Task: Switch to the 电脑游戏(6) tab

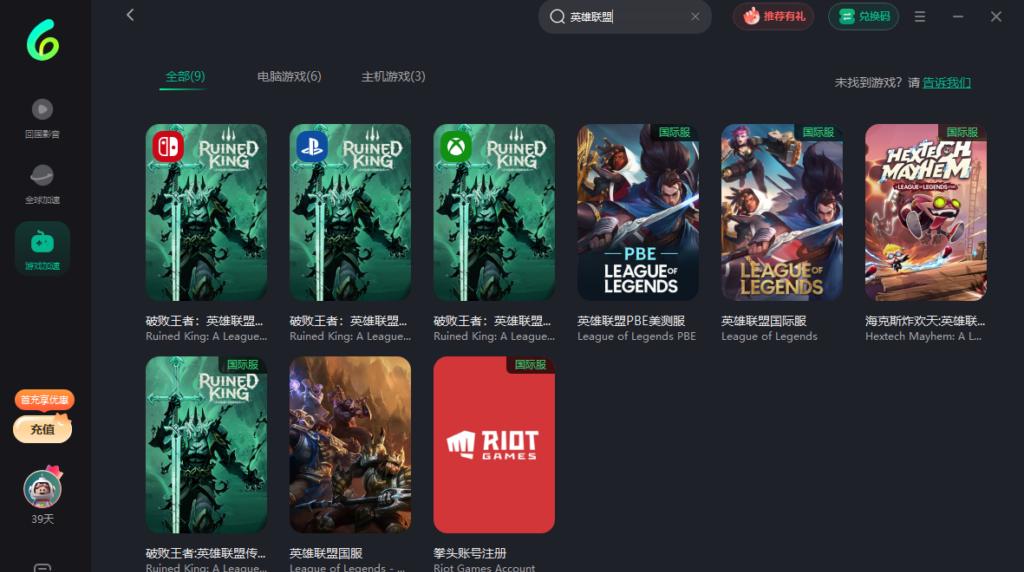Action: pos(289,76)
